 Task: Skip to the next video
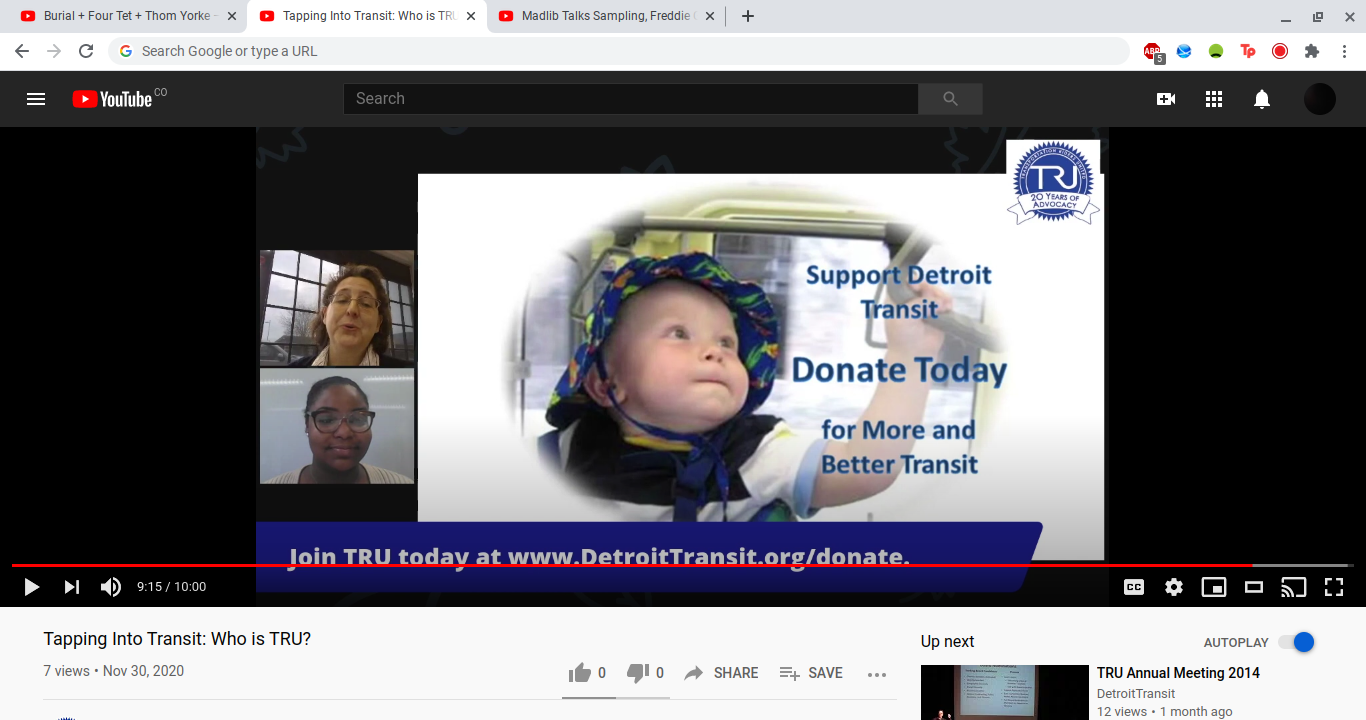[x=71, y=587]
